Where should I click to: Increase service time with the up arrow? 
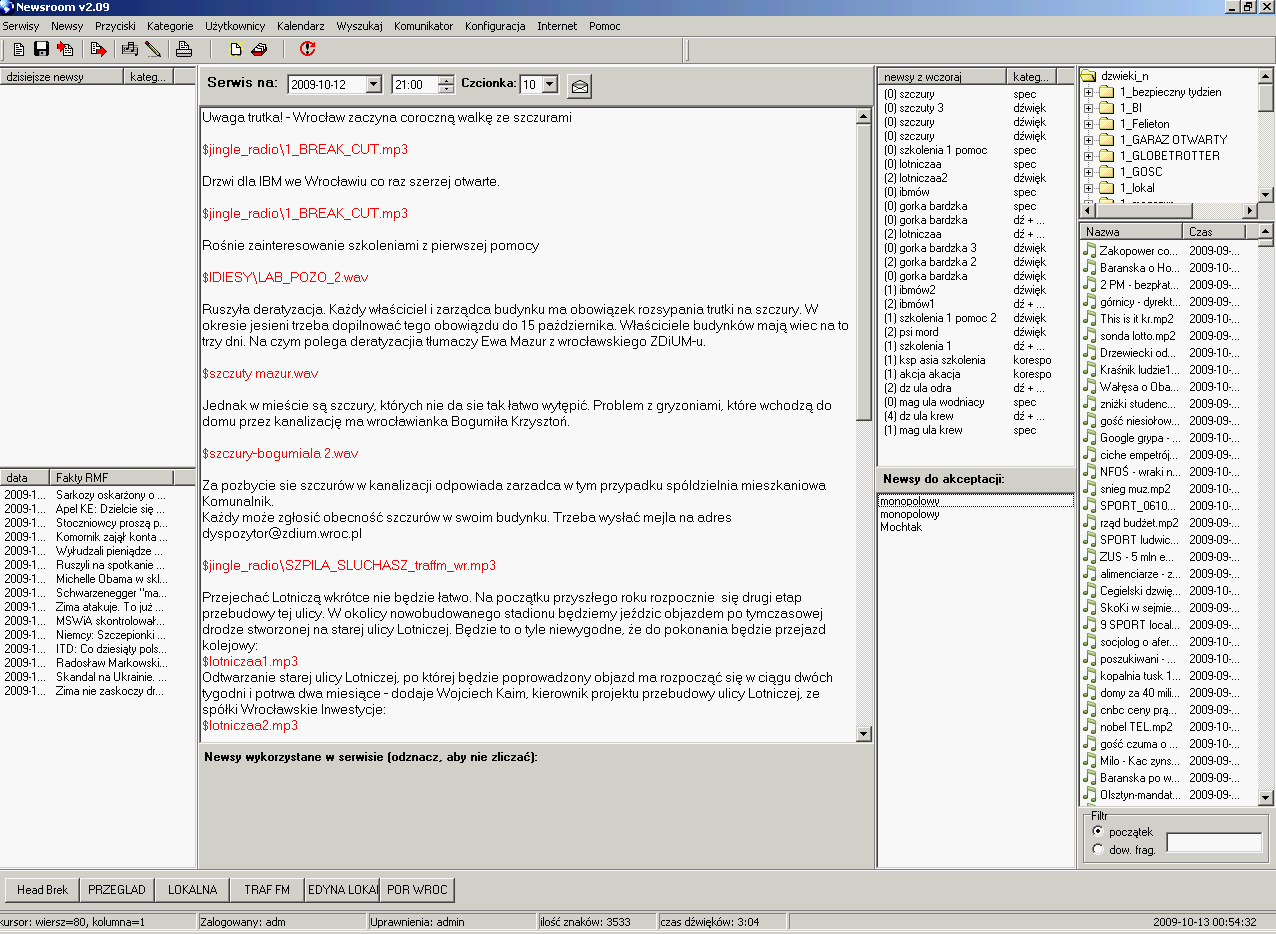pos(446,81)
